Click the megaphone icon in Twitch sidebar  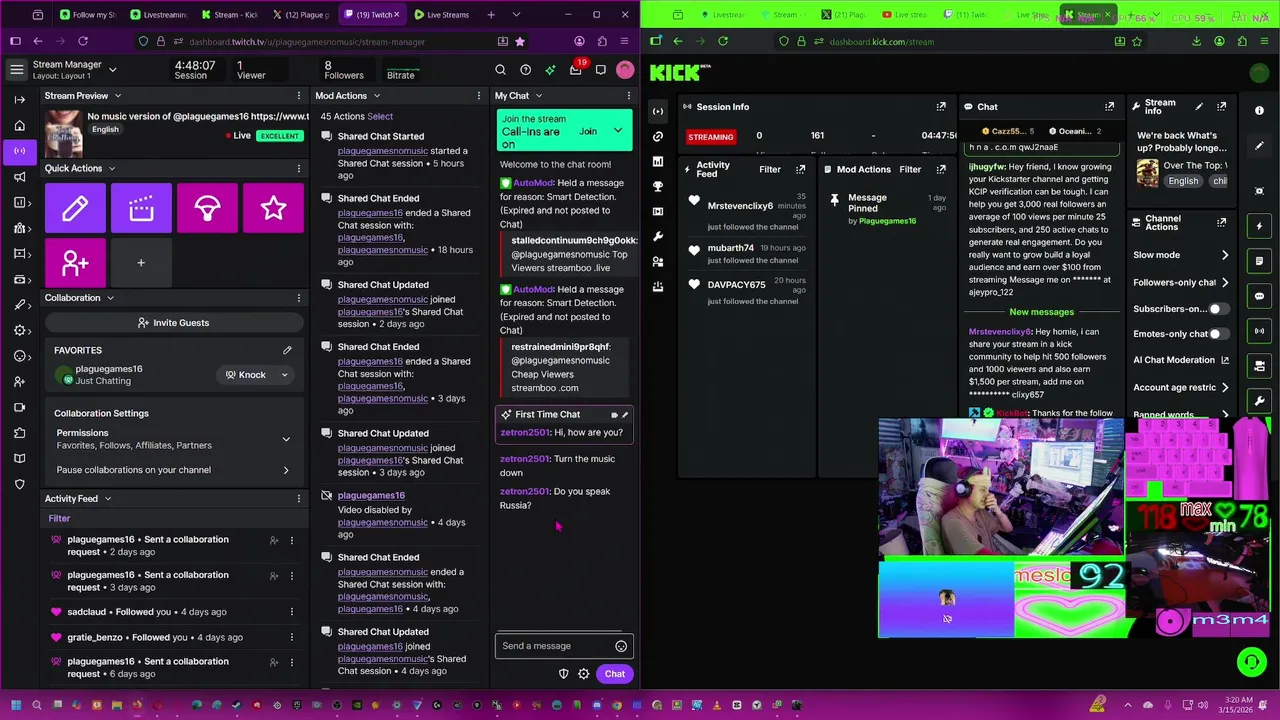click(19, 177)
